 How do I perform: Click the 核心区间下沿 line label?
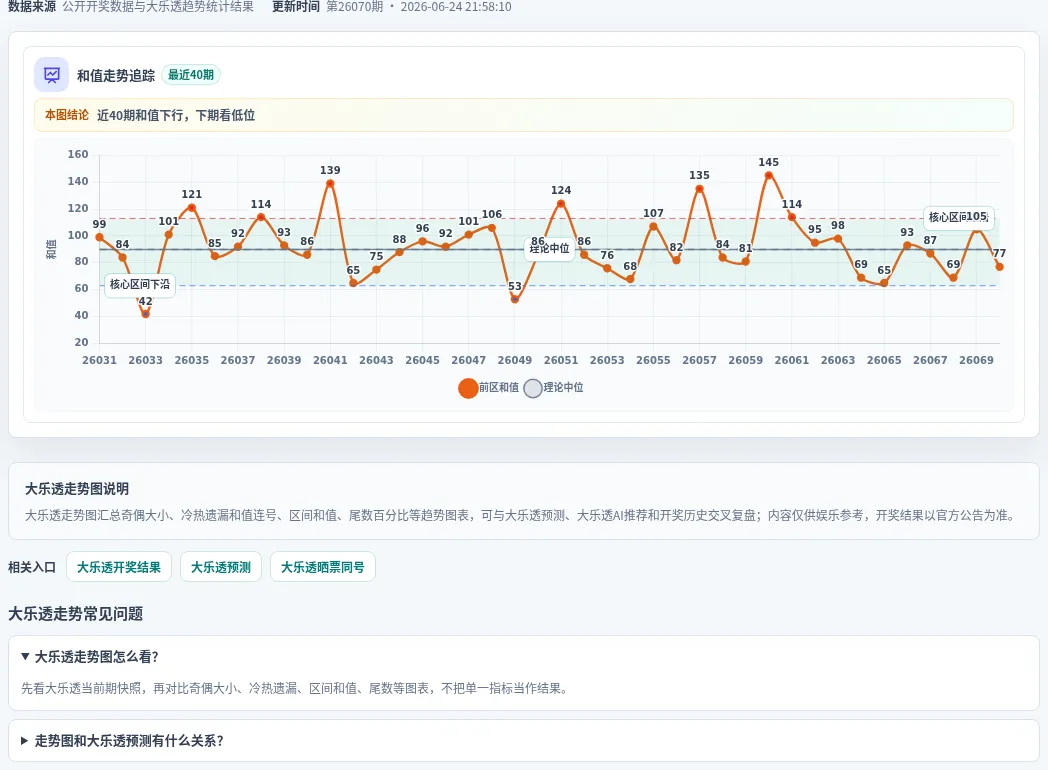click(140, 285)
